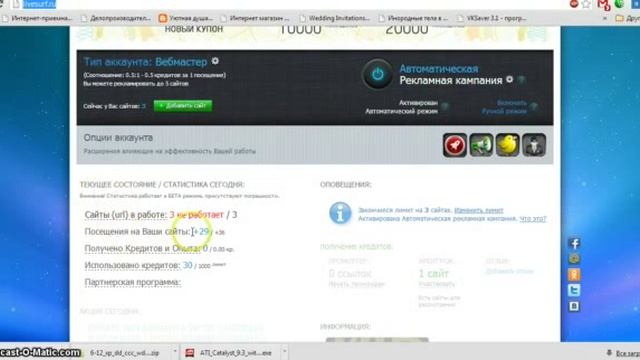Show all downloads via Все загрузки
The image size is (640, 360).
point(623,353)
